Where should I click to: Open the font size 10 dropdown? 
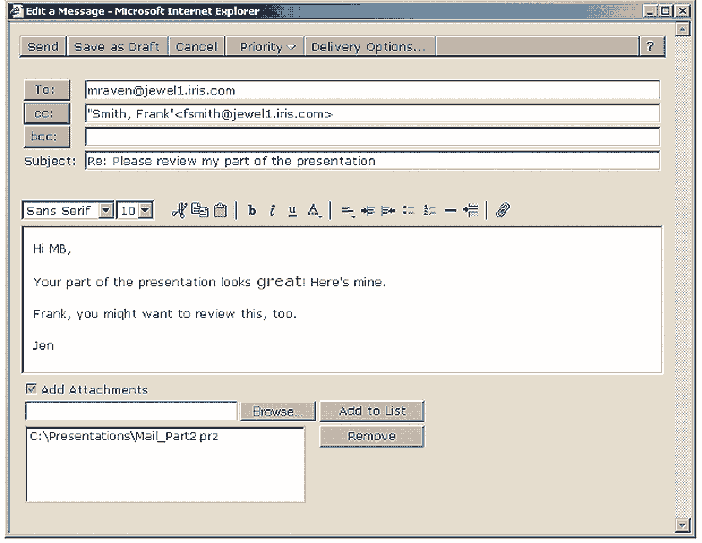[x=145, y=211]
